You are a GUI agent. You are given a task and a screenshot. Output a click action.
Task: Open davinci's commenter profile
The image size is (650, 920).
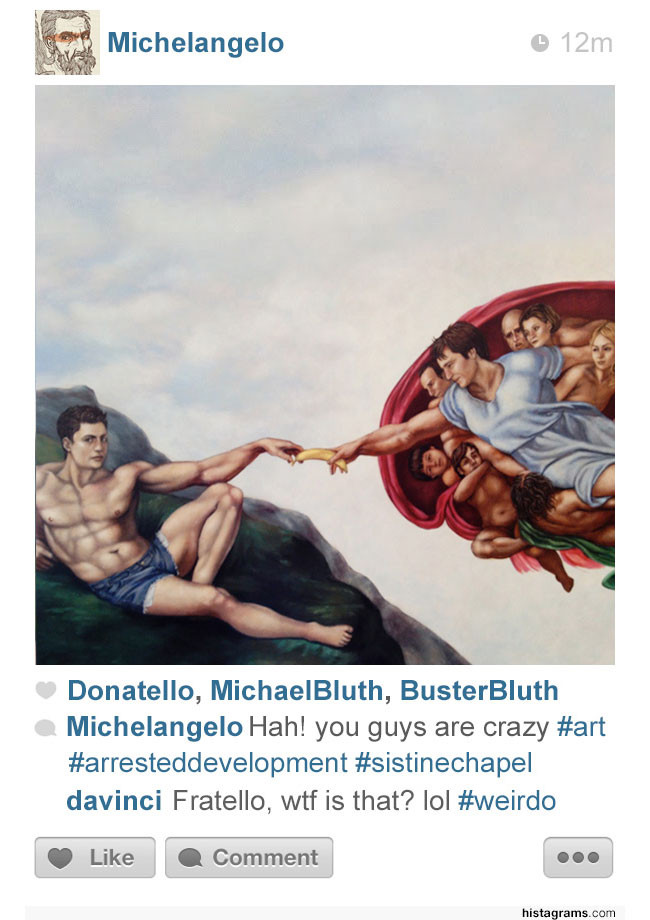tap(114, 800)
